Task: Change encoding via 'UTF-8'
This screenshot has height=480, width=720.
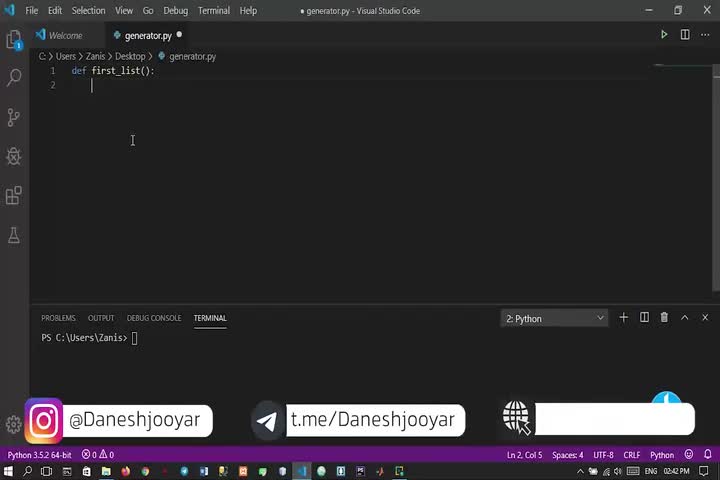Action: [603, 455]
